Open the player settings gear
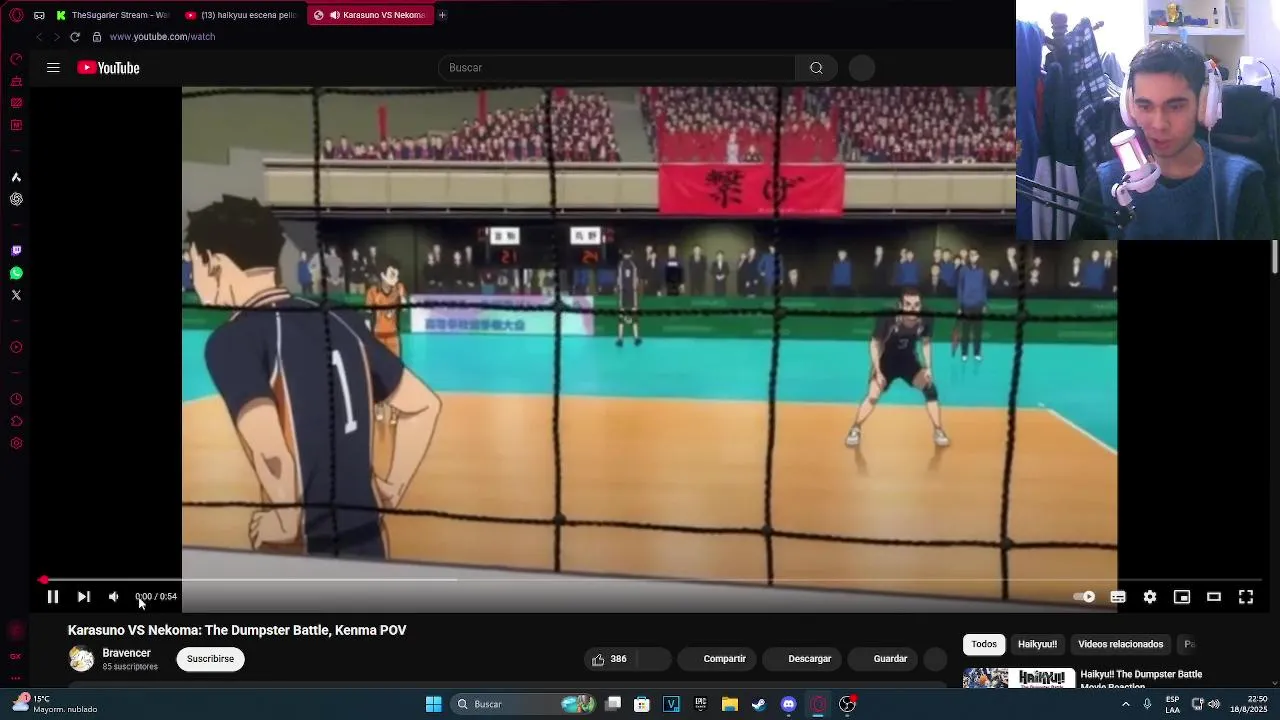 (x=1150, y=597)
